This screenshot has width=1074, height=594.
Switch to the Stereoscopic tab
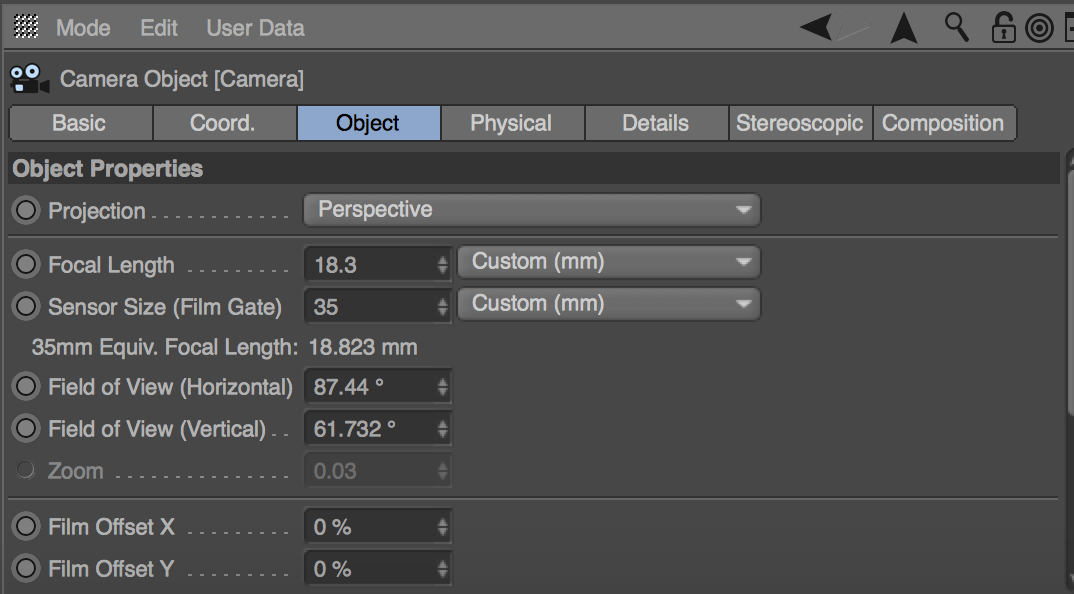click(x=799, y=123)
